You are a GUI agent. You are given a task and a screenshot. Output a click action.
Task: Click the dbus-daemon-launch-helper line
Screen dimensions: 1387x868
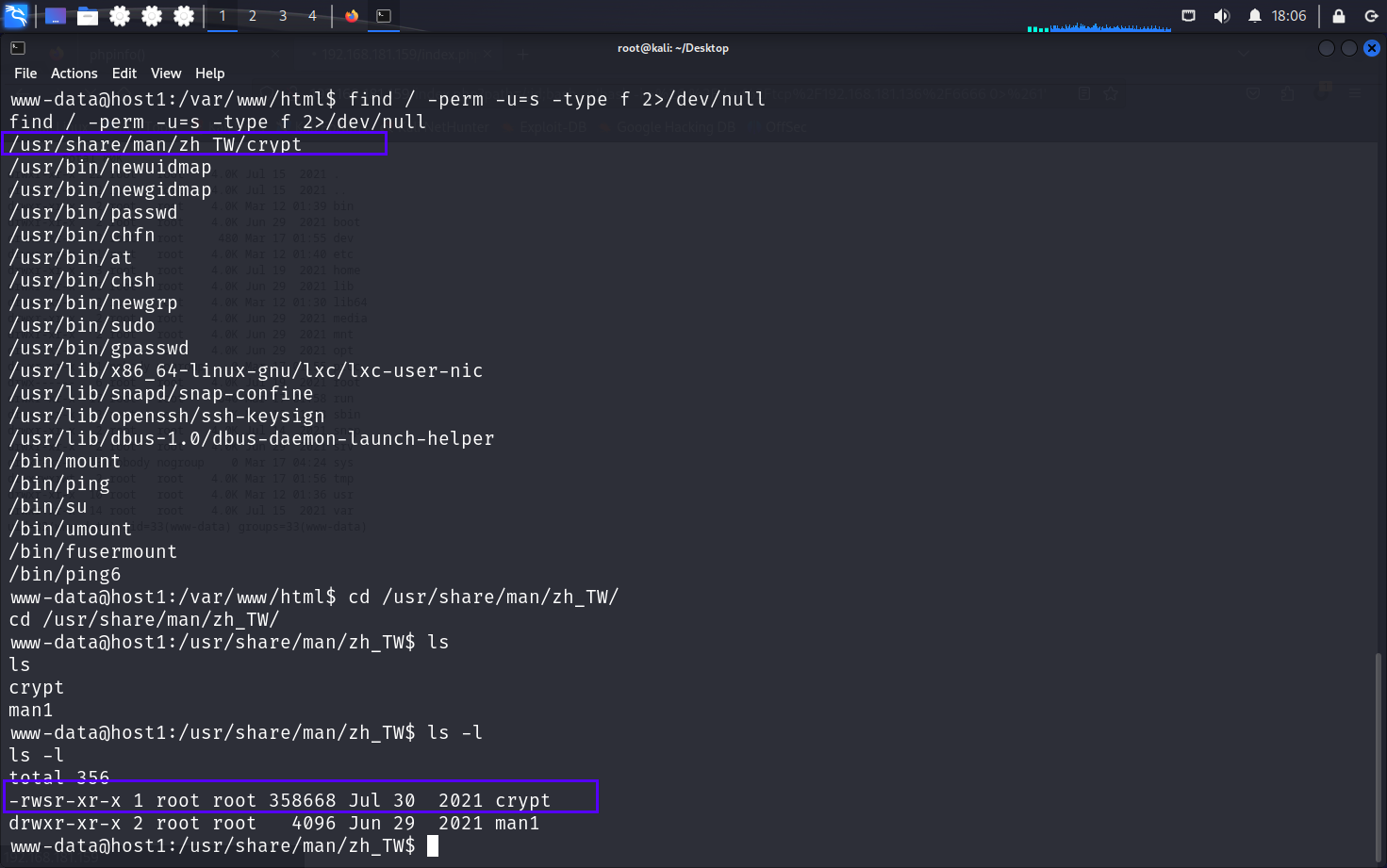pos(252,438)
